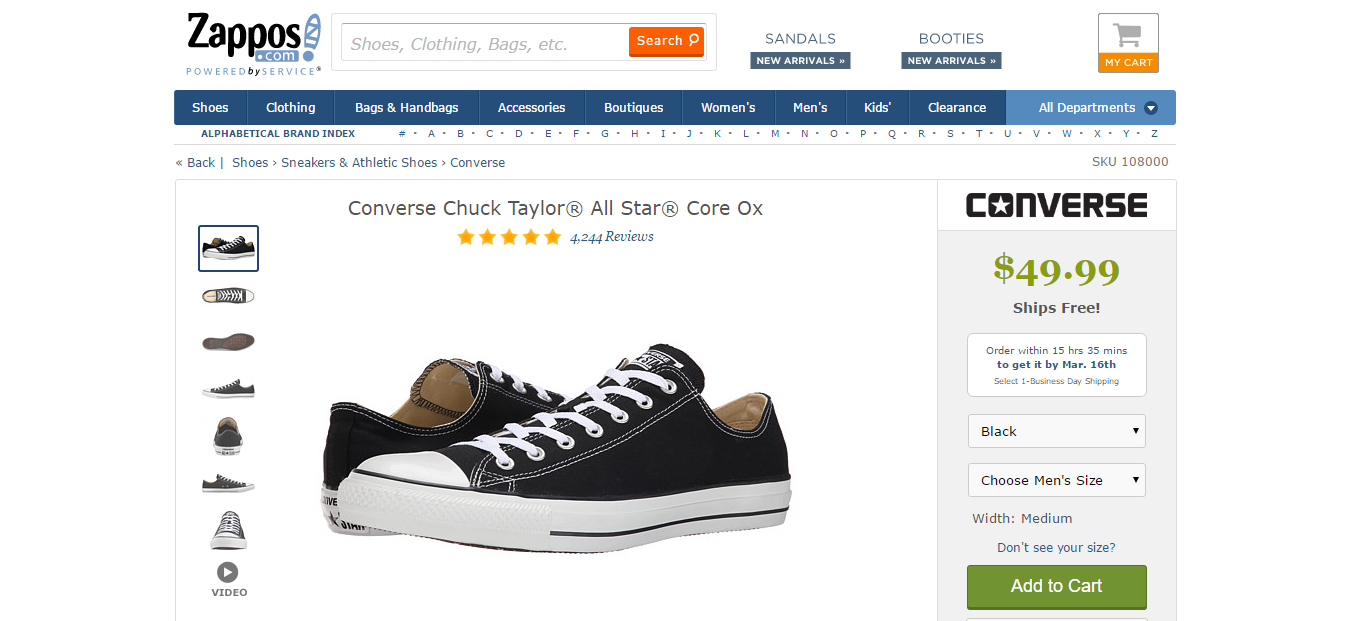The height and width of the screenshot is (621, 1349).
Task: Open the Clothing menu
Action: tap(290, 108)
